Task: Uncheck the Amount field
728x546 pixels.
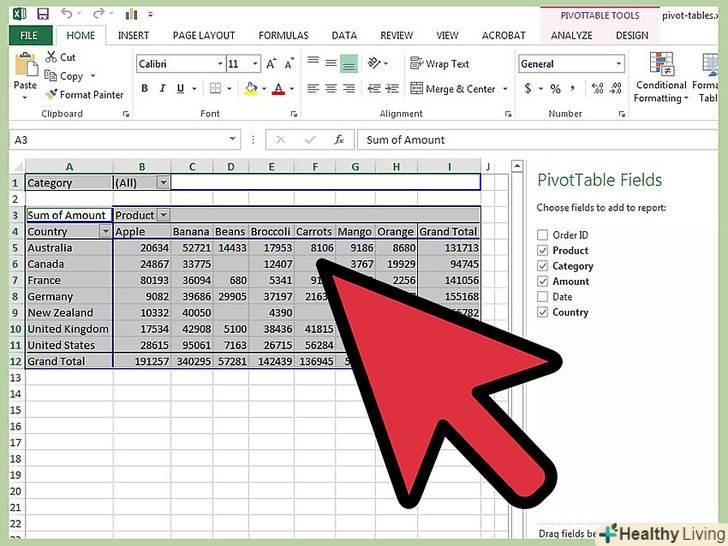Action: (542, 281)
